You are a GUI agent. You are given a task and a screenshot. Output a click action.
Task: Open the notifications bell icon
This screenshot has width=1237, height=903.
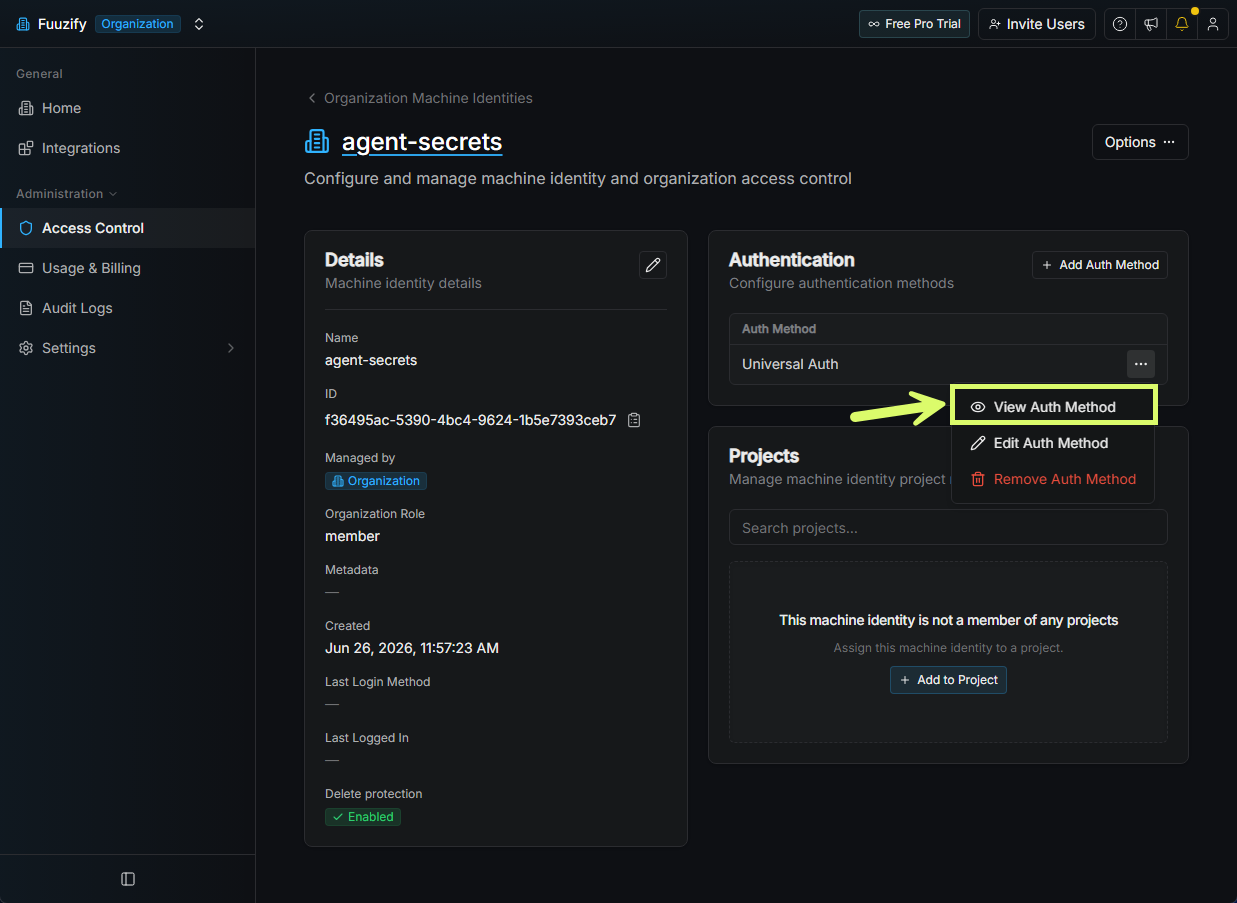(1182, 24)
